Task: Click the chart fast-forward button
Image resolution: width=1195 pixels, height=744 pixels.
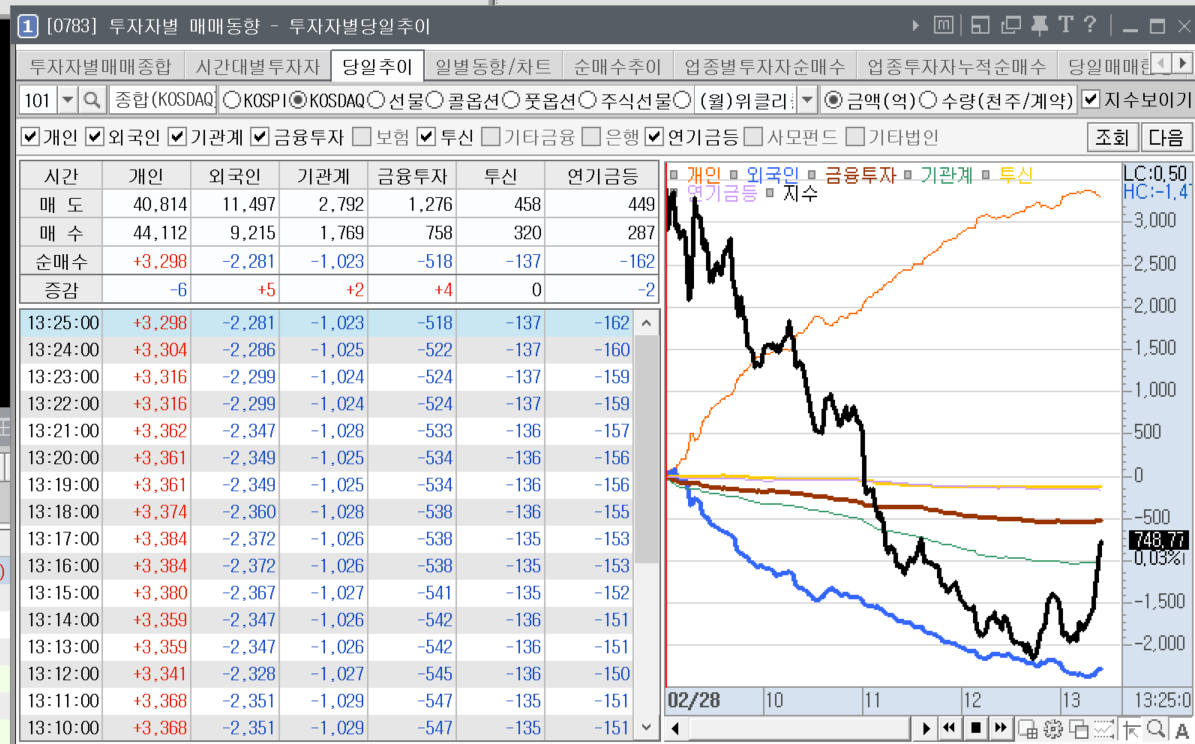Action: tap(1000, 729)
